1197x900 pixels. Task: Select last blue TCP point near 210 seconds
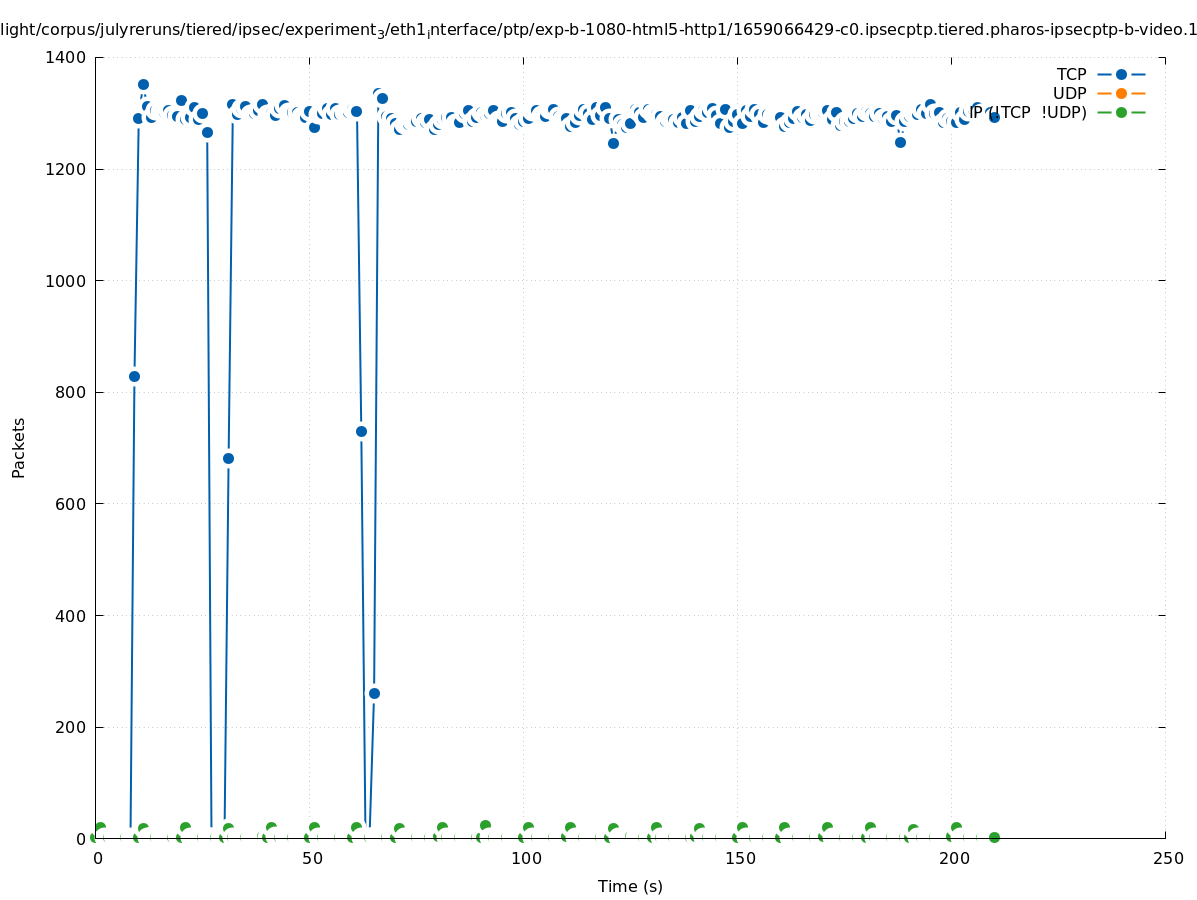tap(994, 117)
